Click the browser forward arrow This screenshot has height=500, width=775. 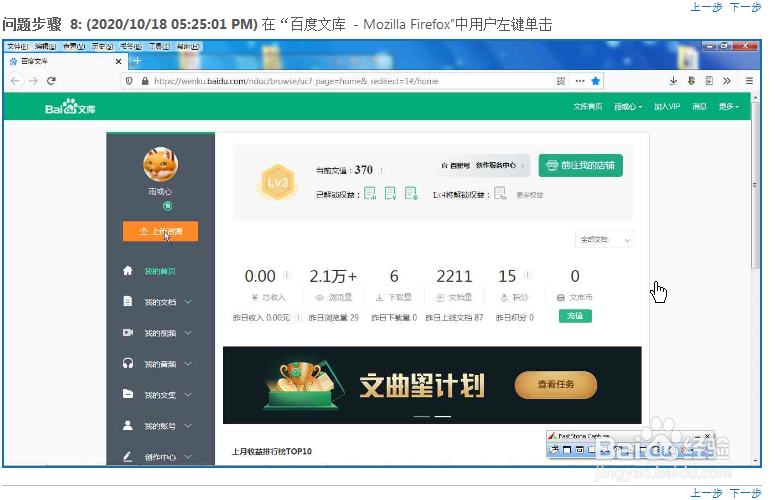(x=33, y=81)
